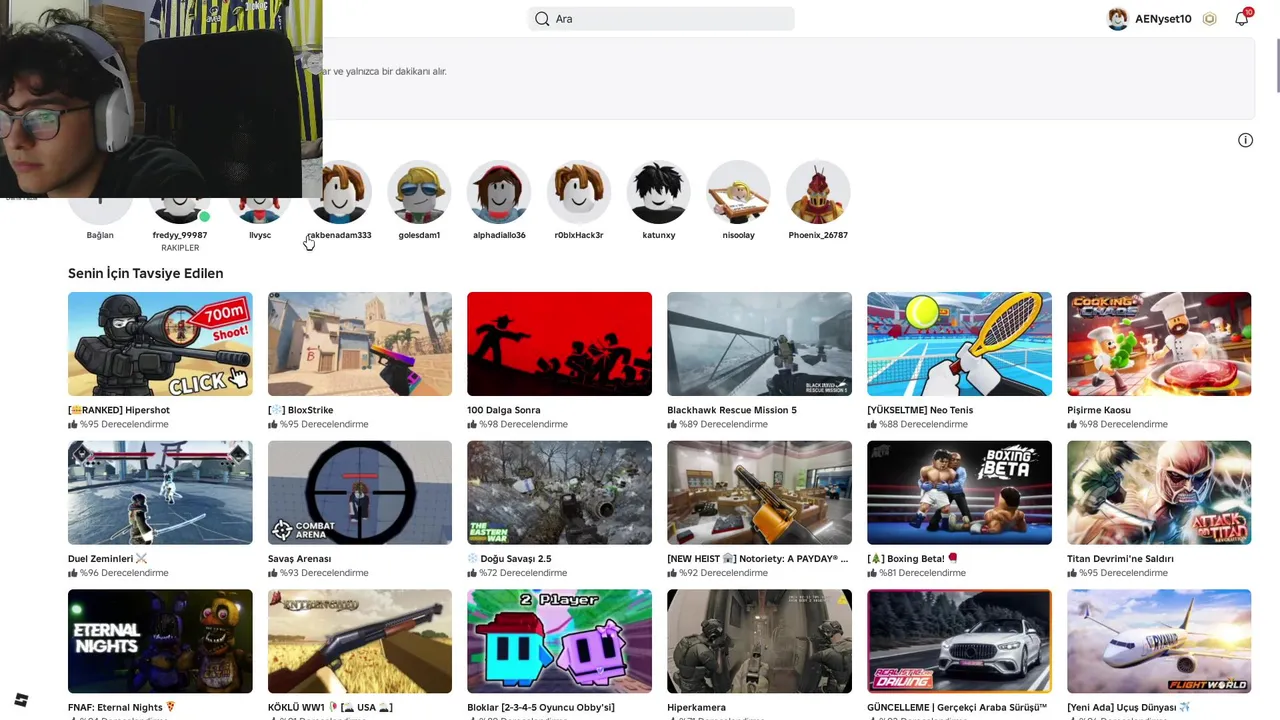This screenshot has width=1280, height=720.
Task: Open the notifications bell icon
Action: coord(1241,19)
